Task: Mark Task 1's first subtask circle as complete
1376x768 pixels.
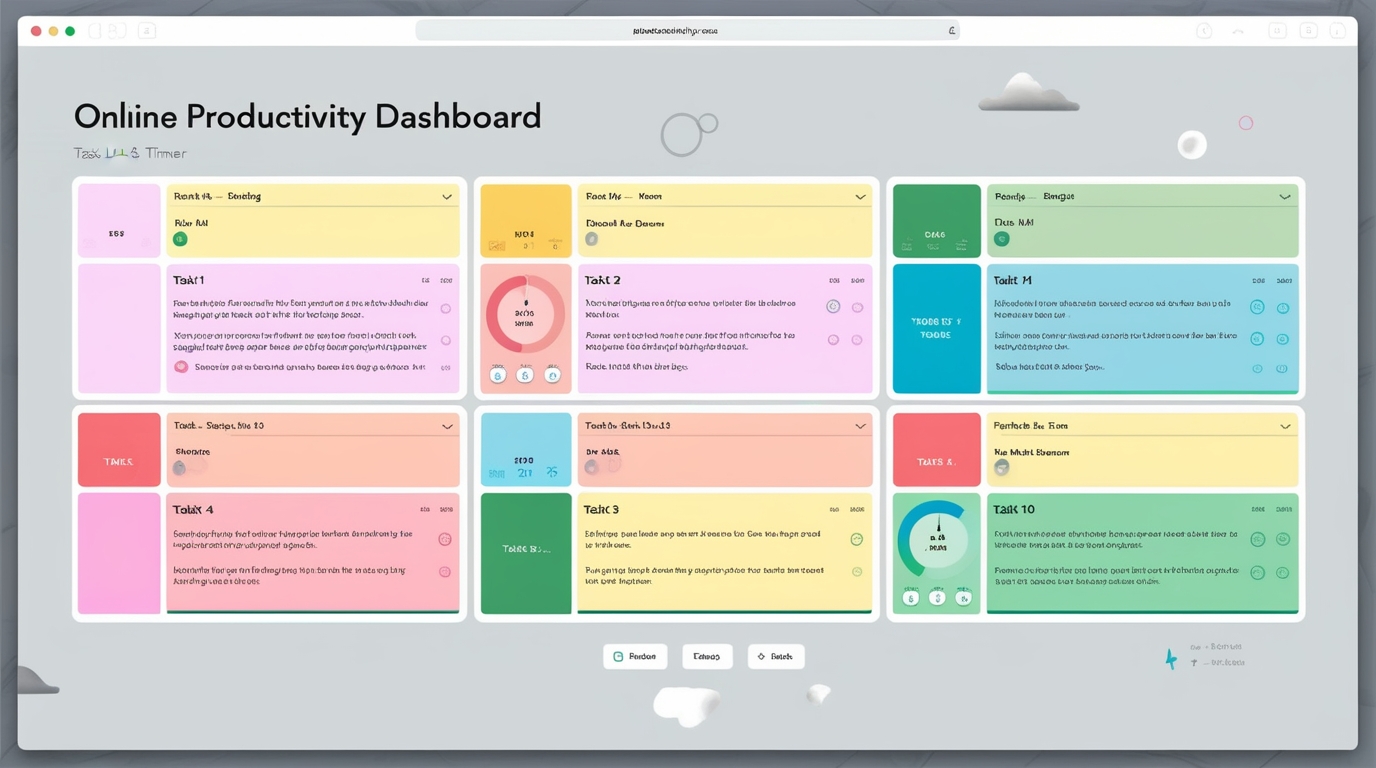Action: (446, 310)
